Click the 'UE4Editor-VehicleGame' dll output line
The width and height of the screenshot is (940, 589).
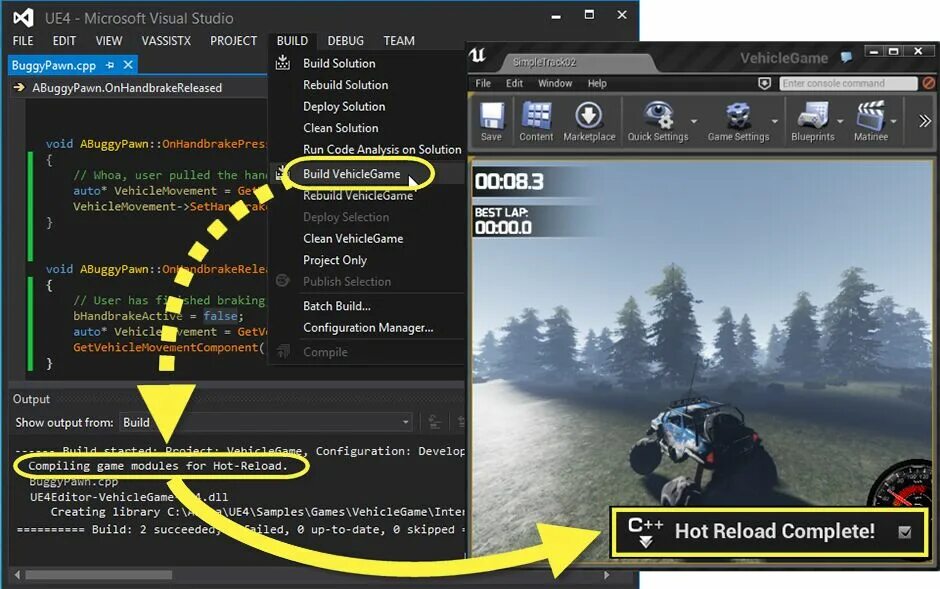click(x=129, y=497)
